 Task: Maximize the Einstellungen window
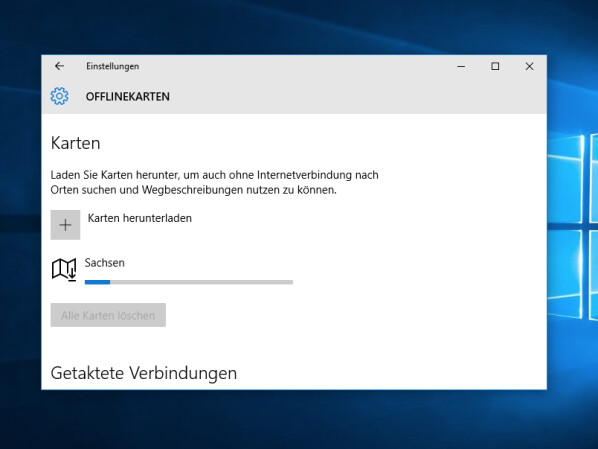[495, 66]
